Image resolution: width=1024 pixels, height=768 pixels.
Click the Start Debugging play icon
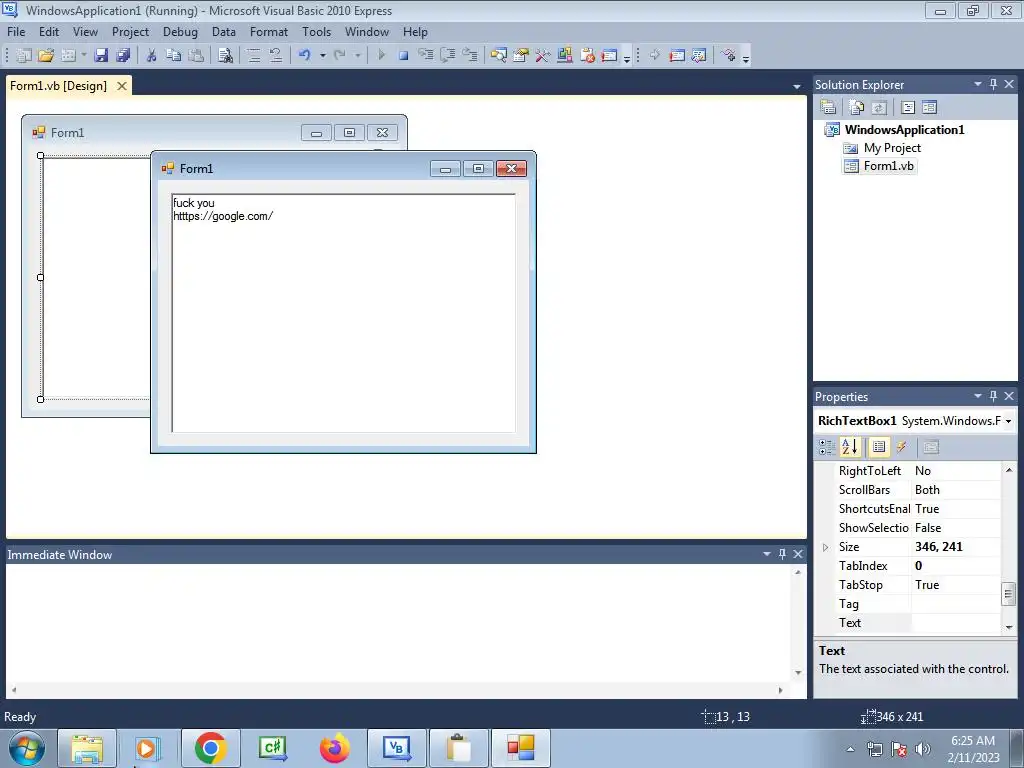pyautogui.click(x=381, y=56)
